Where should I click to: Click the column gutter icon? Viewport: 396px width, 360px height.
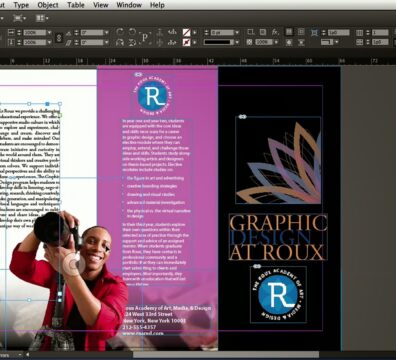[x=359, y=42]
